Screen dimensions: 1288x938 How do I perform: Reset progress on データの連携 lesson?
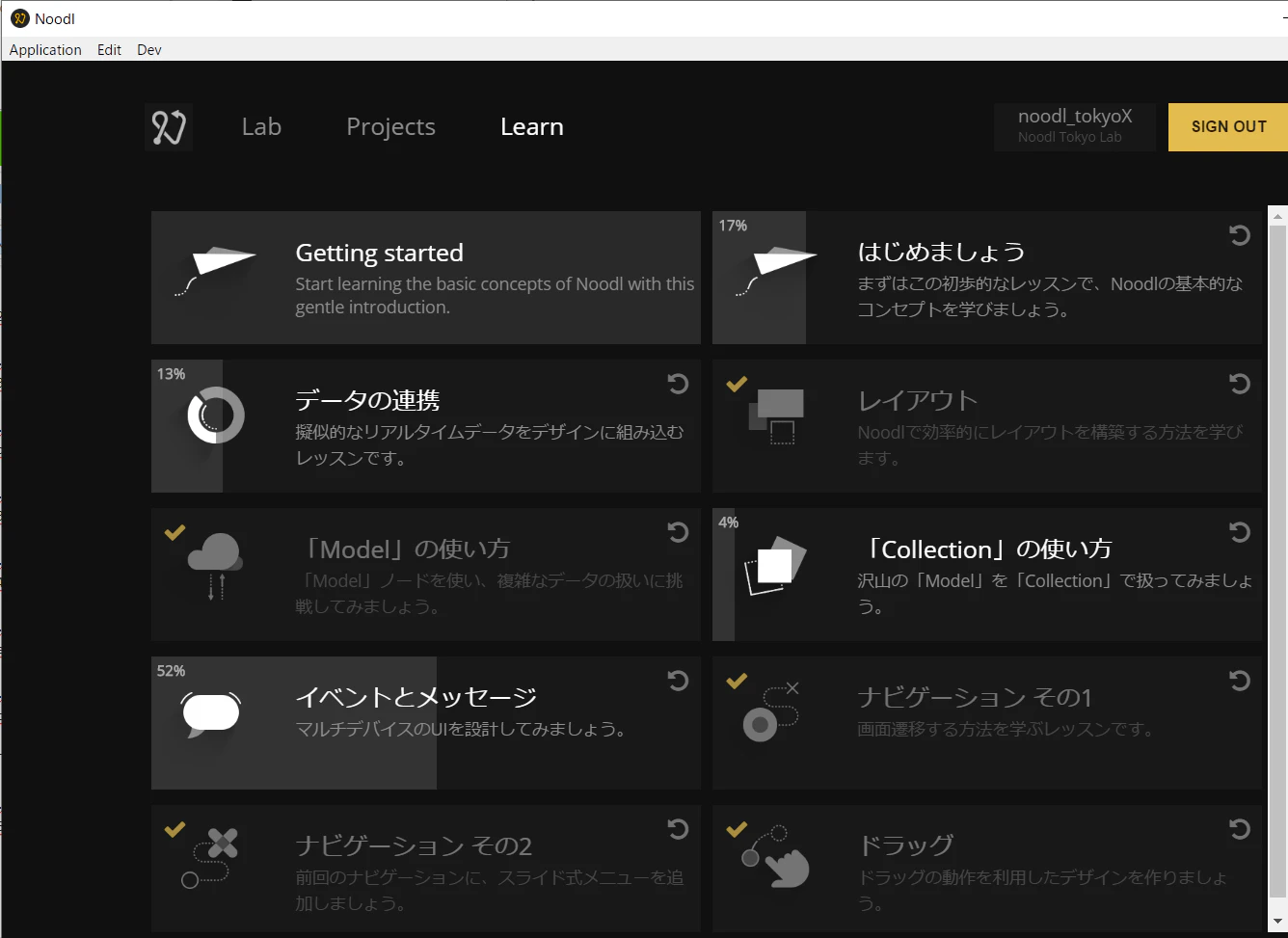(x=678, y=384)
